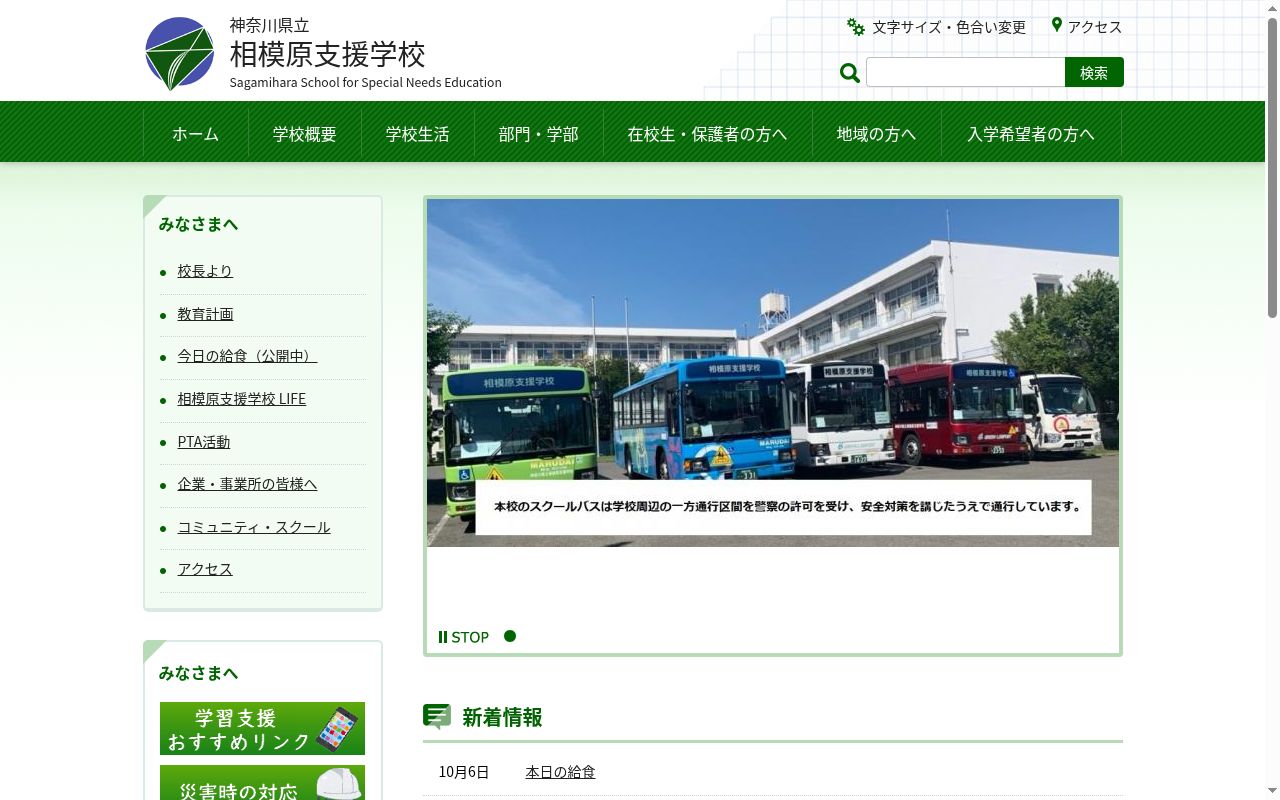The height and width of the screenshot is (800, 1280).
Task: Click the map pin access icon
Action: pyautogui.click(x=1057, y=25)
